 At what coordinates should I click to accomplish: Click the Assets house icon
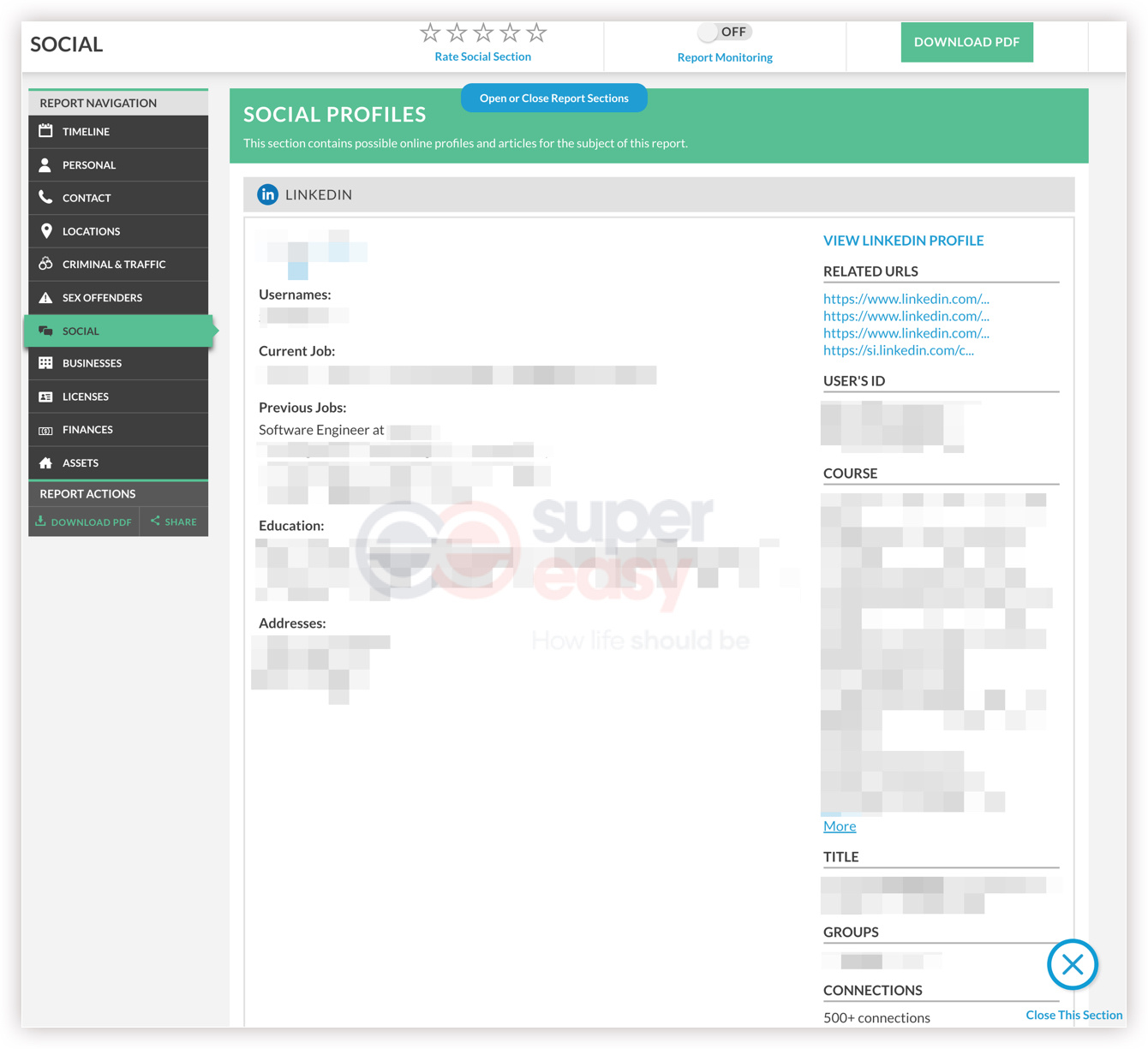[x=45, y=462]
